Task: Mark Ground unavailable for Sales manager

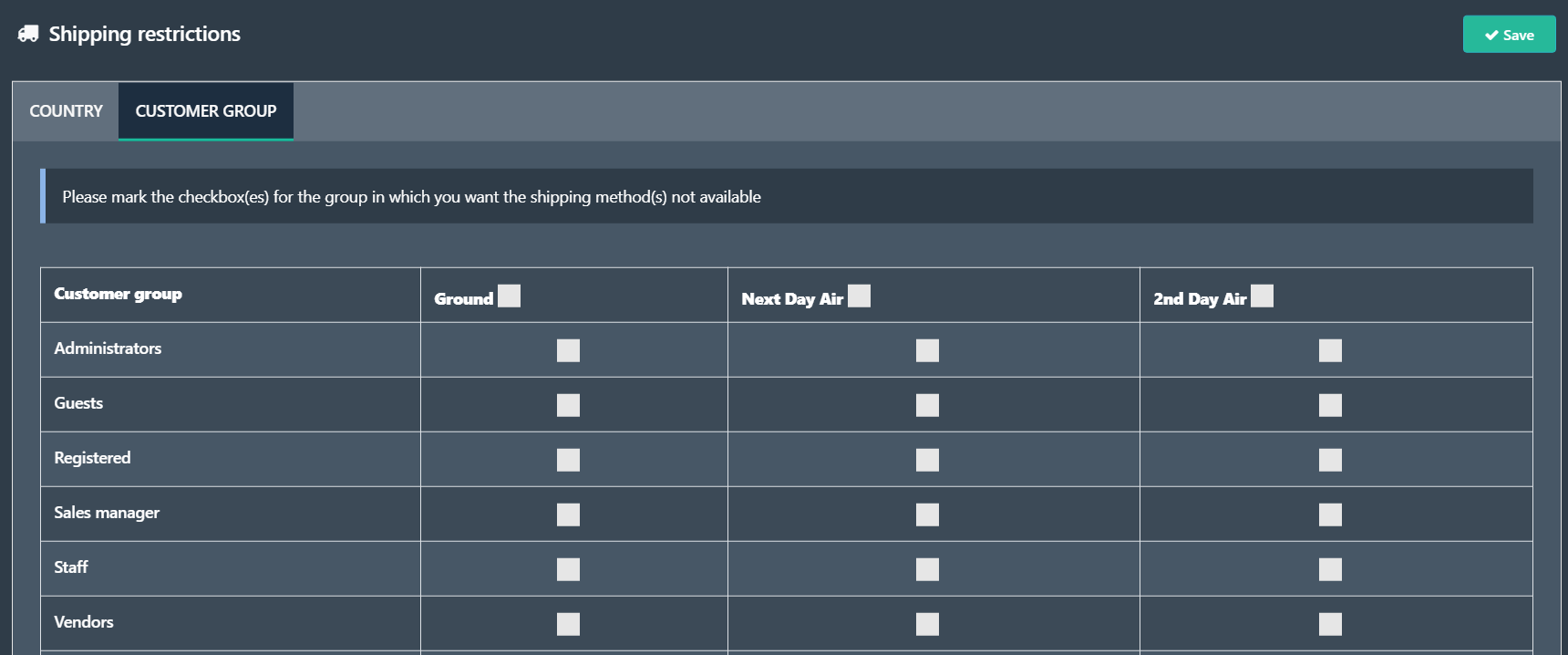Action: [568, 515]
